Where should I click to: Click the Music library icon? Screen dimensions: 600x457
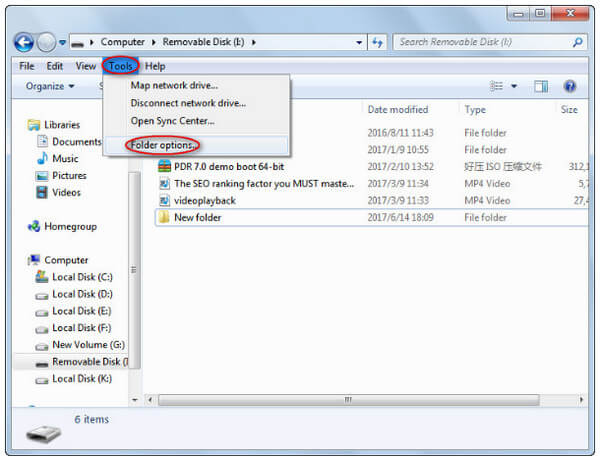[43, 159]
